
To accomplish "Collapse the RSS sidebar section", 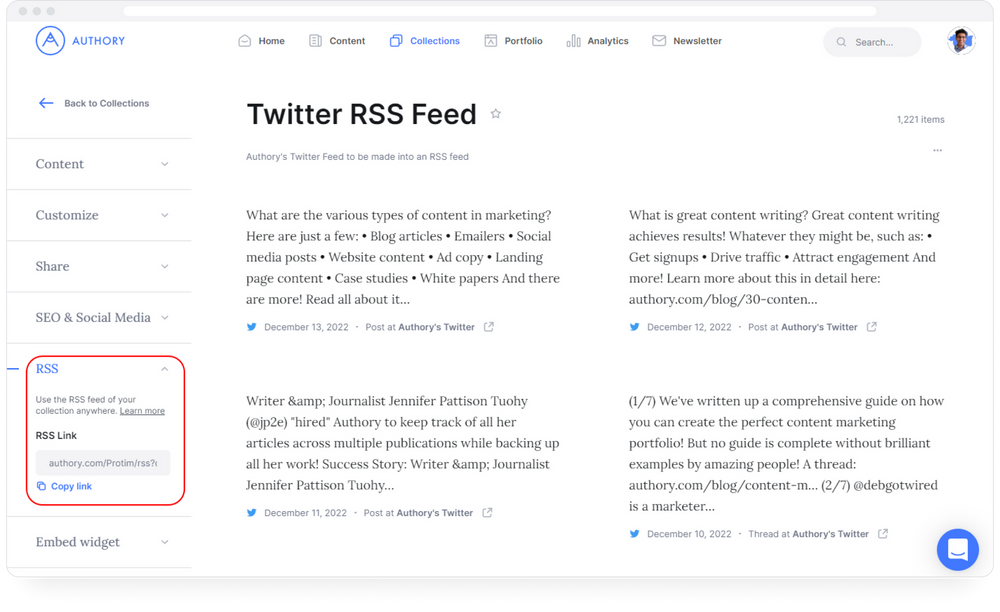I will [x=165, y=369].
